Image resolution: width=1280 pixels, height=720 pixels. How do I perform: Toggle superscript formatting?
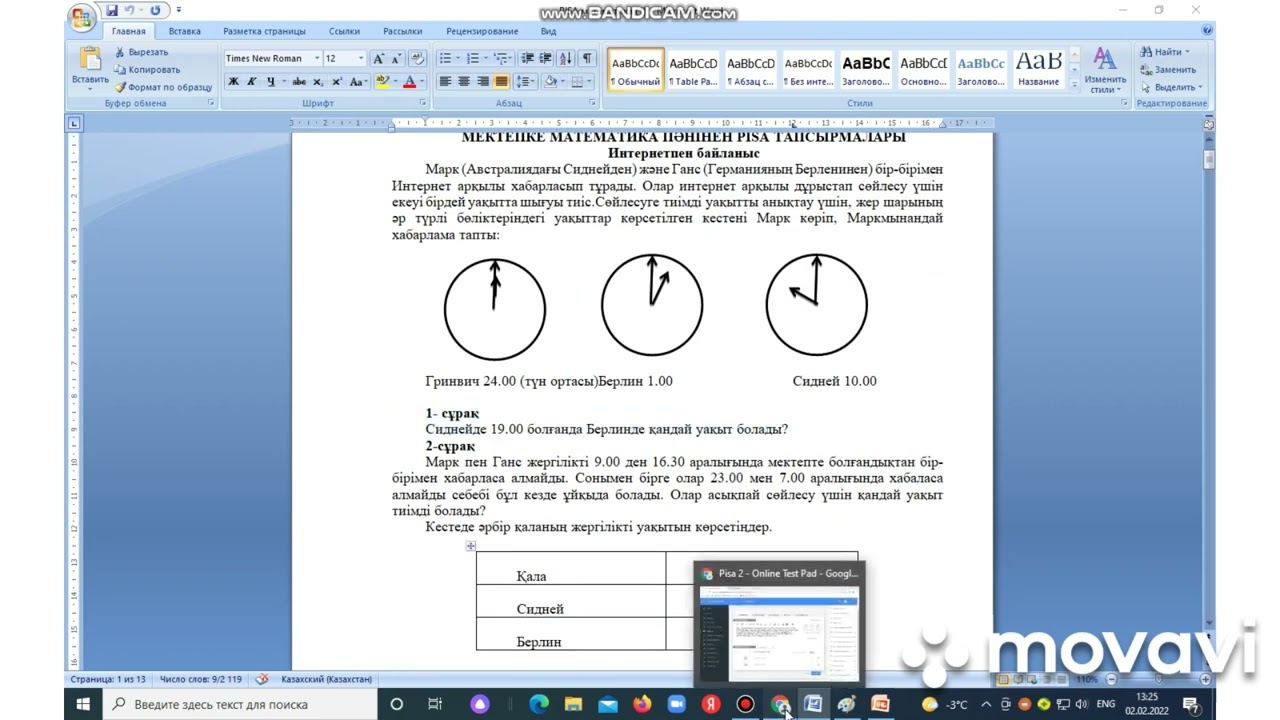coord(336,82)
